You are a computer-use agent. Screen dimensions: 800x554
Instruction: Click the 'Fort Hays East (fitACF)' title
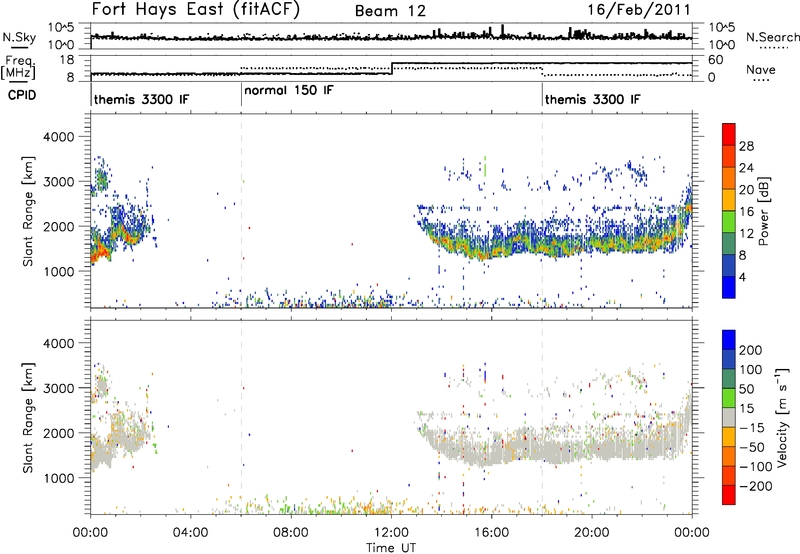(195, 9)
